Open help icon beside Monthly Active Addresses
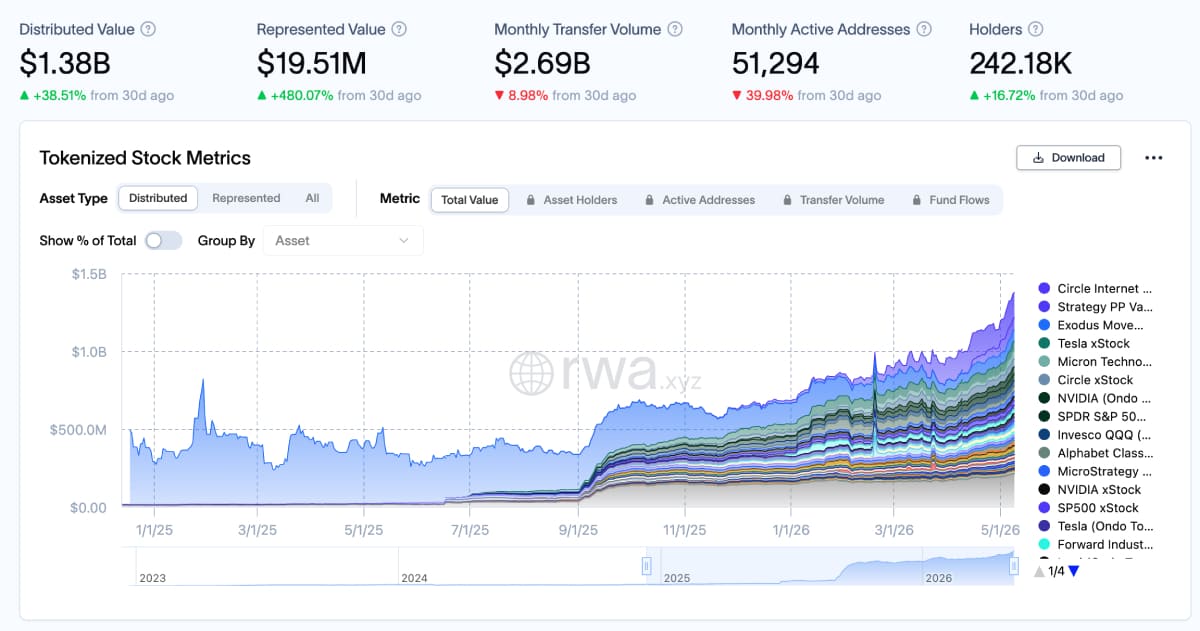 pos(925,30)
